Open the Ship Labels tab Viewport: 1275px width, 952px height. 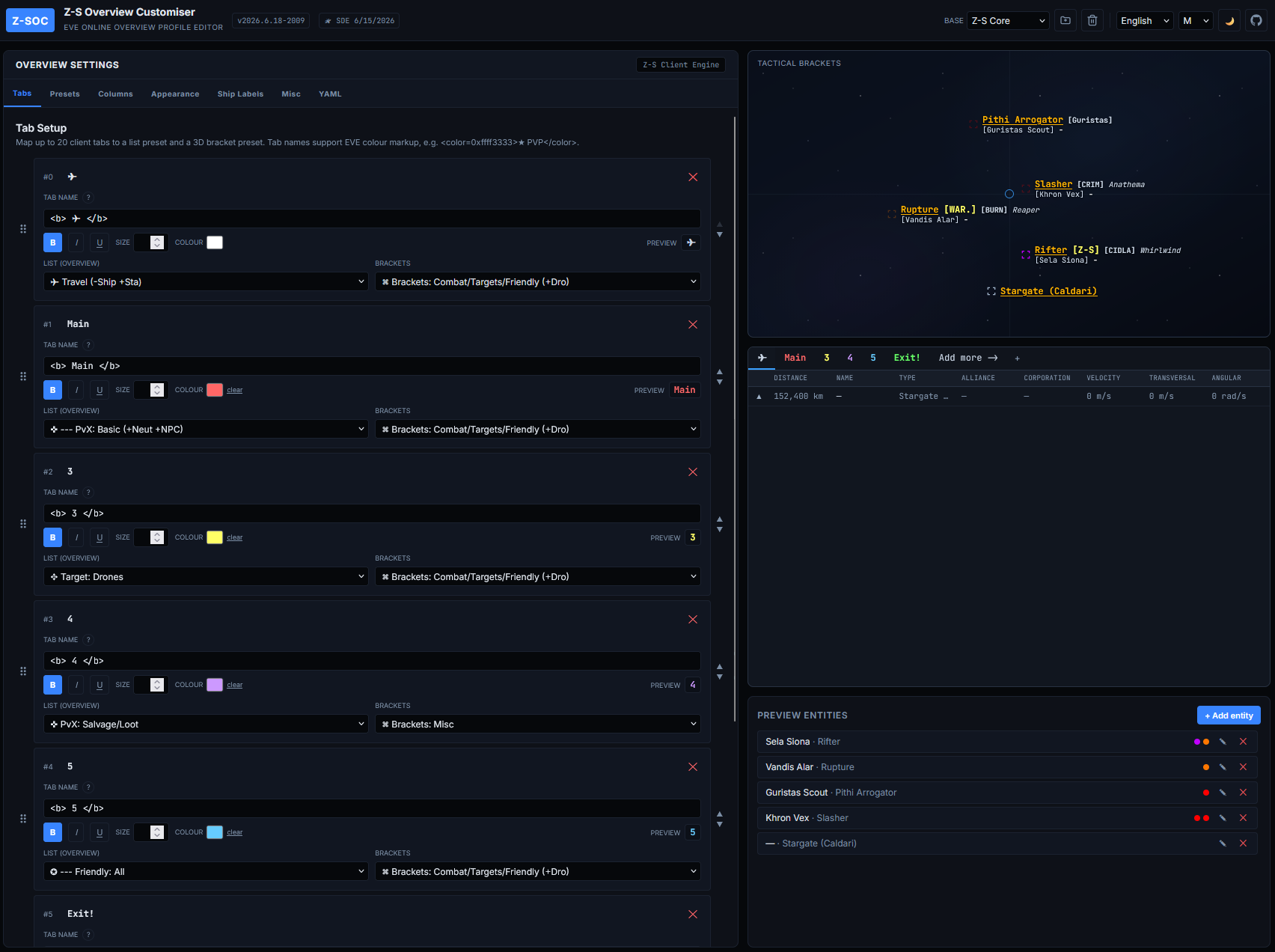[x=240, y=94]
